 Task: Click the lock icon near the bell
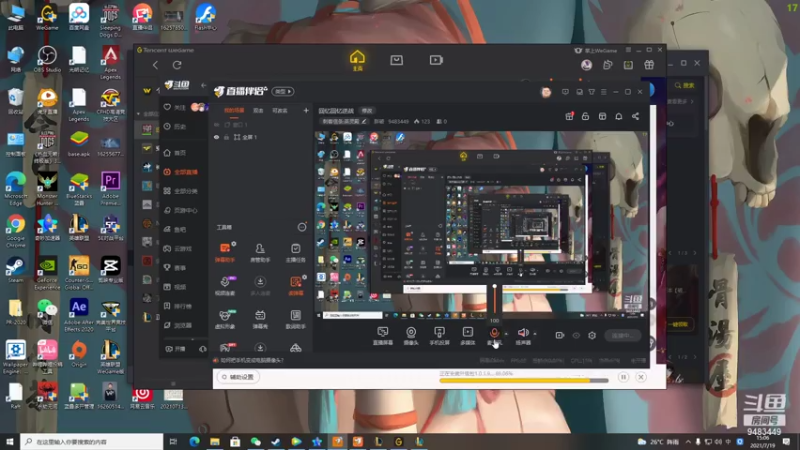tap(585, 116)
